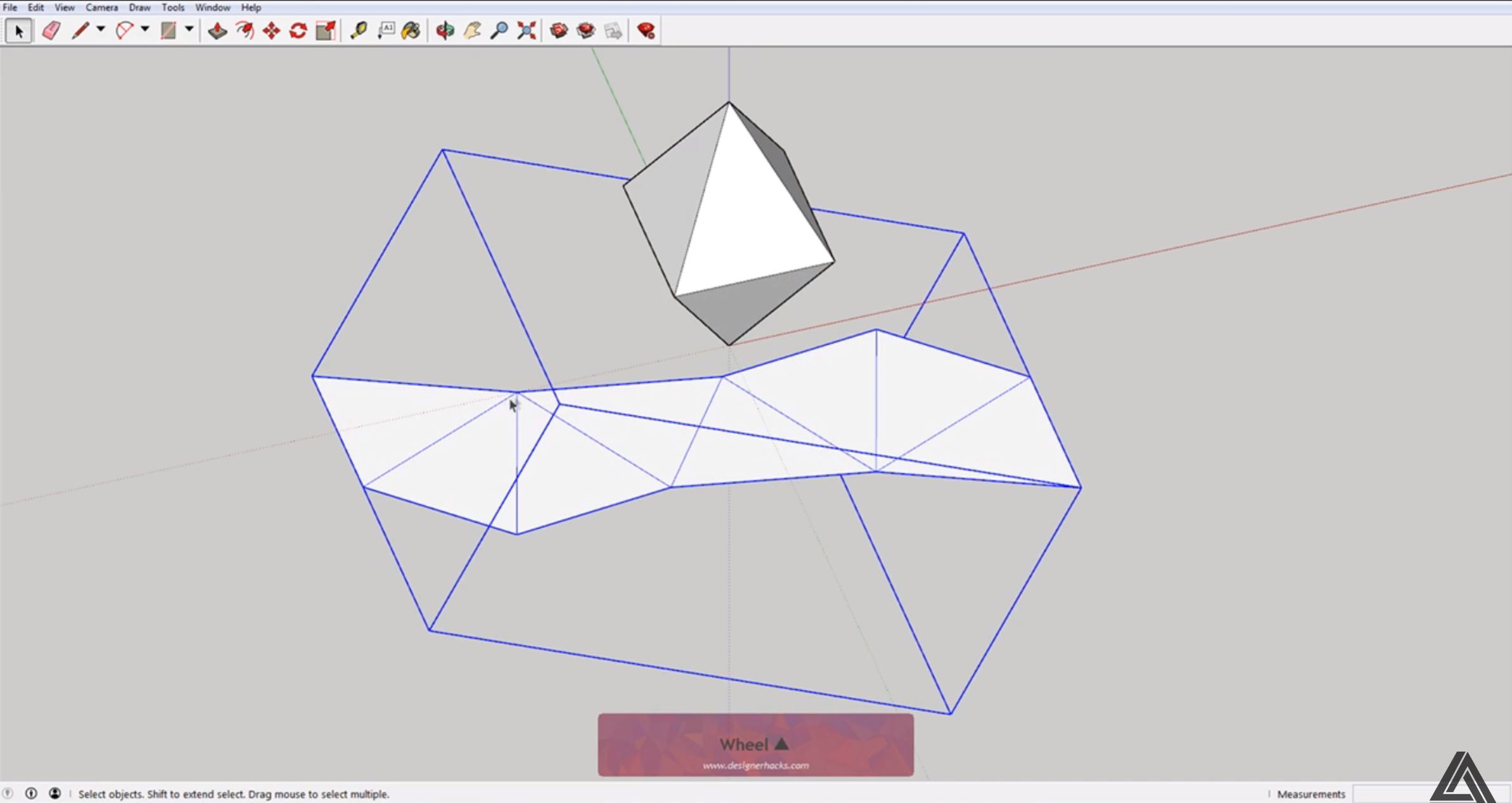Click the warning indicator in status bar
Screen dimensions: 1512x803
(9, 793)
